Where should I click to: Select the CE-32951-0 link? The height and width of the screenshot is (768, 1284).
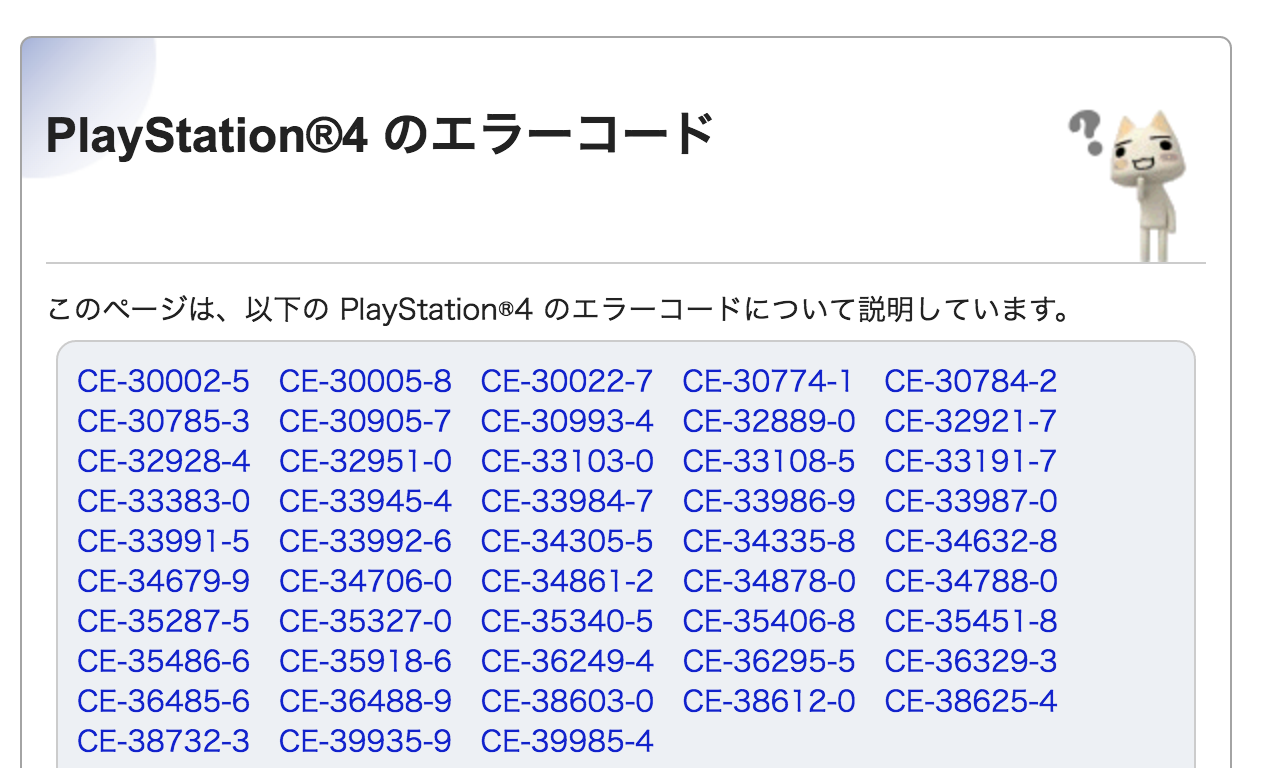click(x=365, y=461)
